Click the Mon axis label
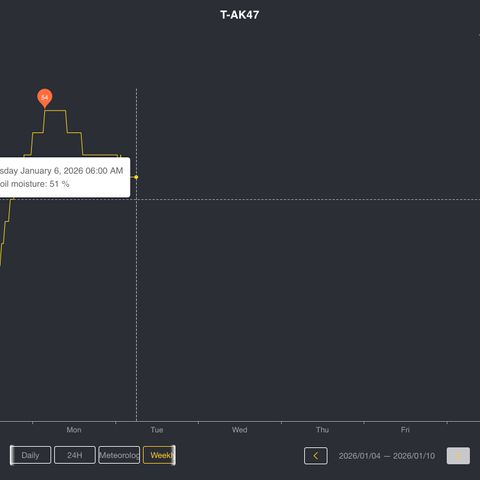This screenshot has height=480, width=480. 74,430
